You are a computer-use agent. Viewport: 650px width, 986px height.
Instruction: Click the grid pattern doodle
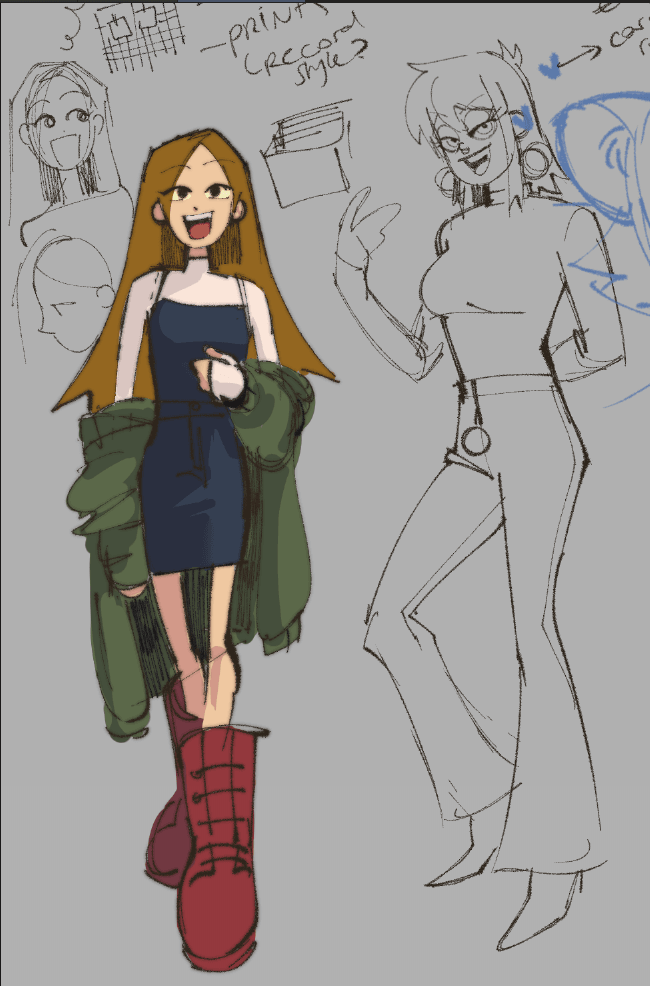click(141, 35)
